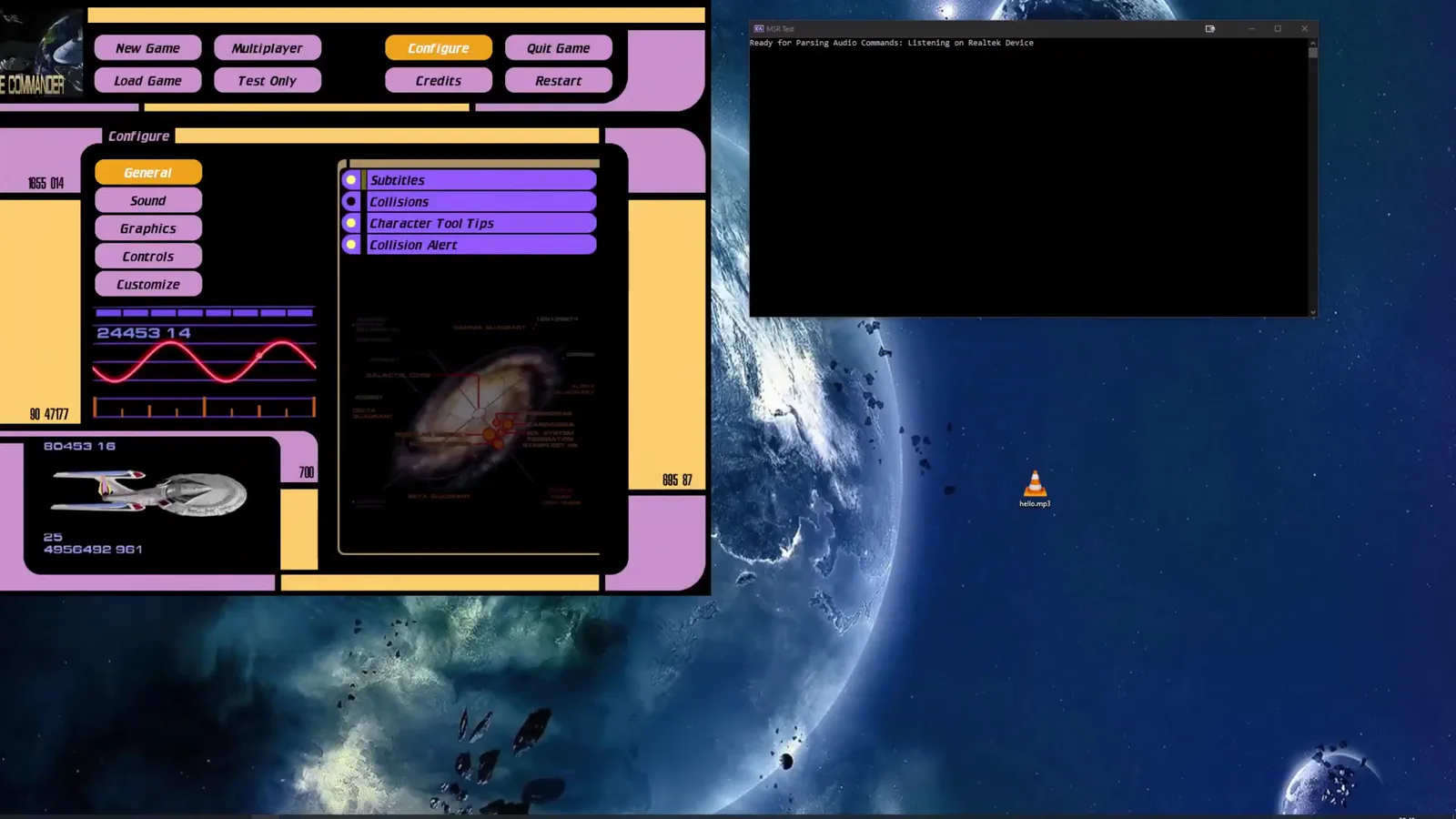Open the Customize configuration tab
Image resolution: width=1456 pixels, height=819 pixels.
point(148,284)
